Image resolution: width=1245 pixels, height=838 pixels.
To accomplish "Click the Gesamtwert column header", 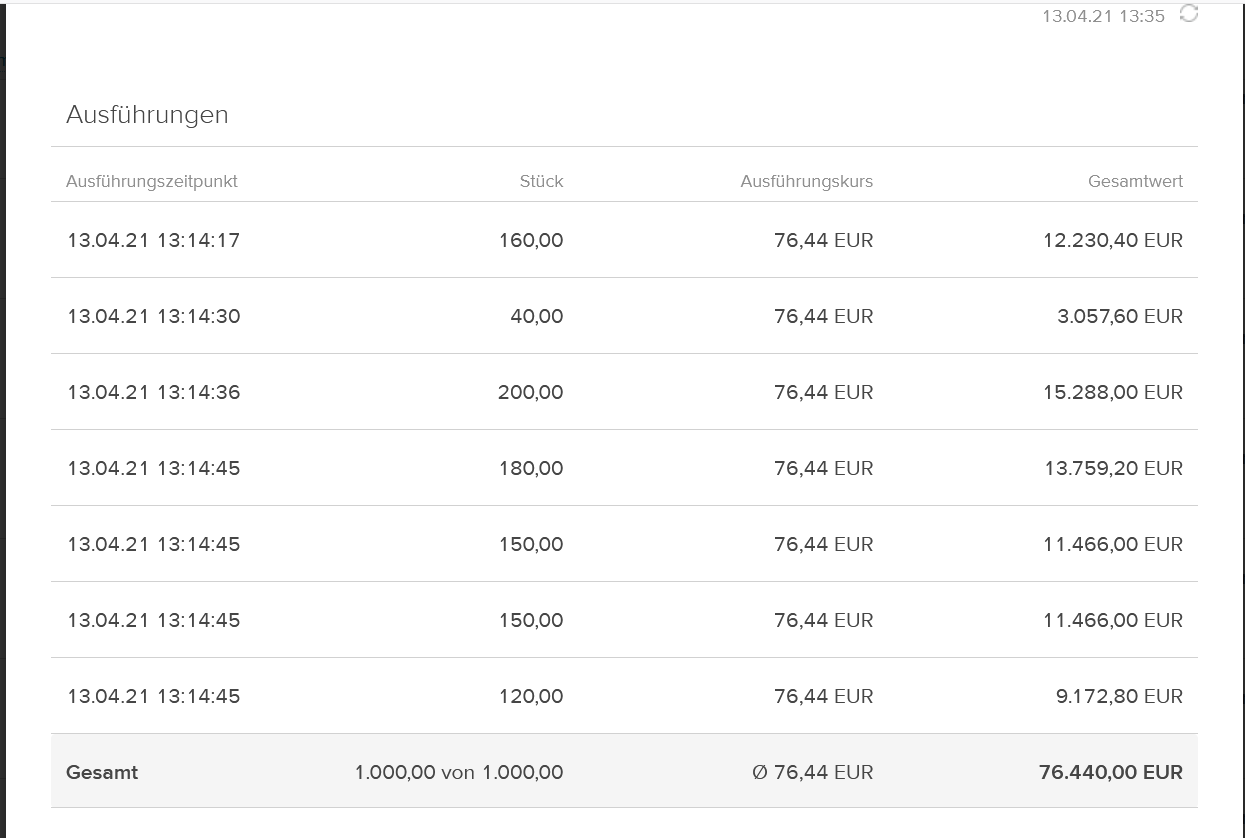I will (1135, 181).
